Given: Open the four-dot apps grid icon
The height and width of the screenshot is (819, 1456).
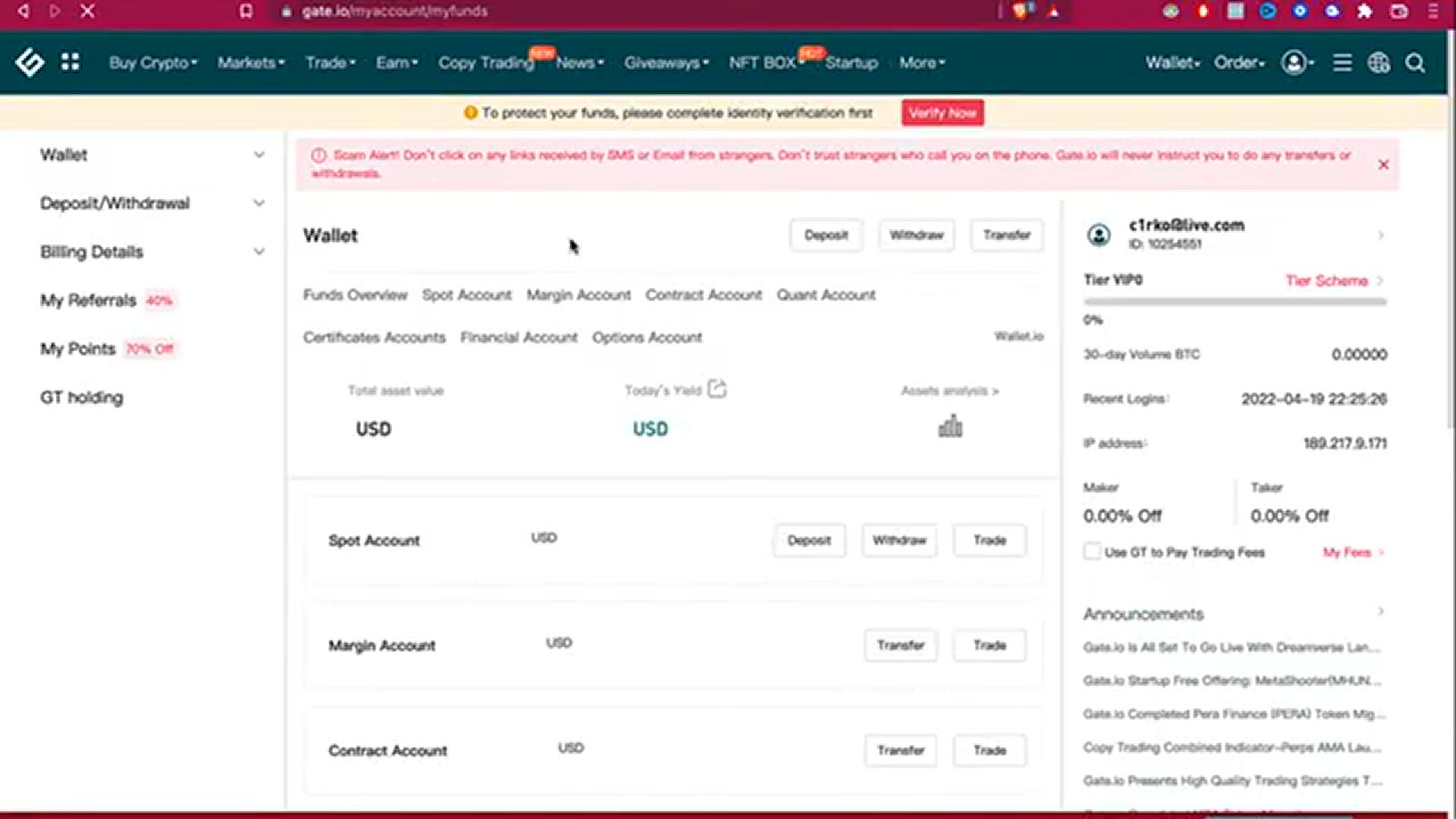Looking at the screenshot, I should (70, 62).
